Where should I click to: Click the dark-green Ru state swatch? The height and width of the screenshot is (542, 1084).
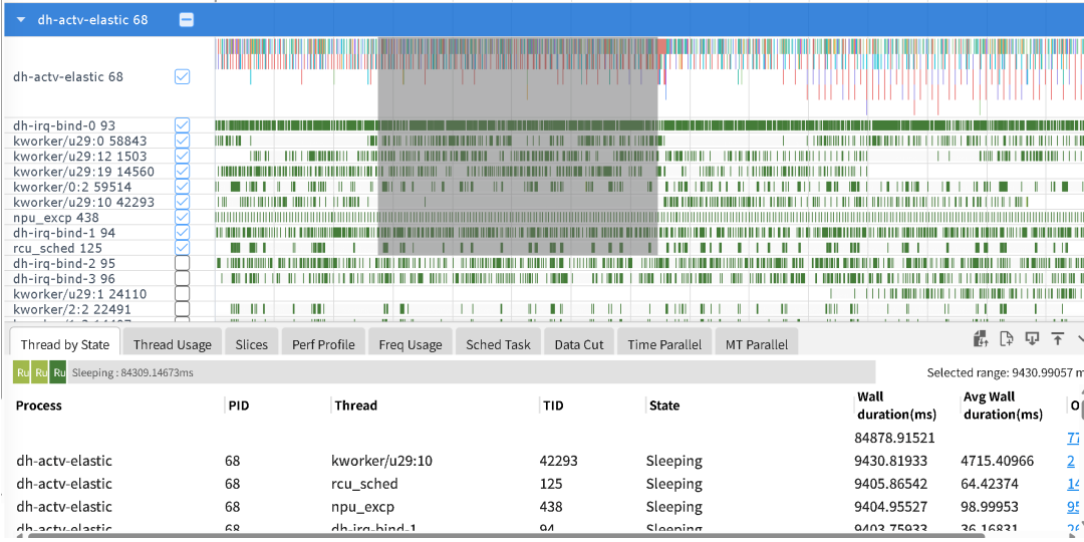click(x=58, y=373)
